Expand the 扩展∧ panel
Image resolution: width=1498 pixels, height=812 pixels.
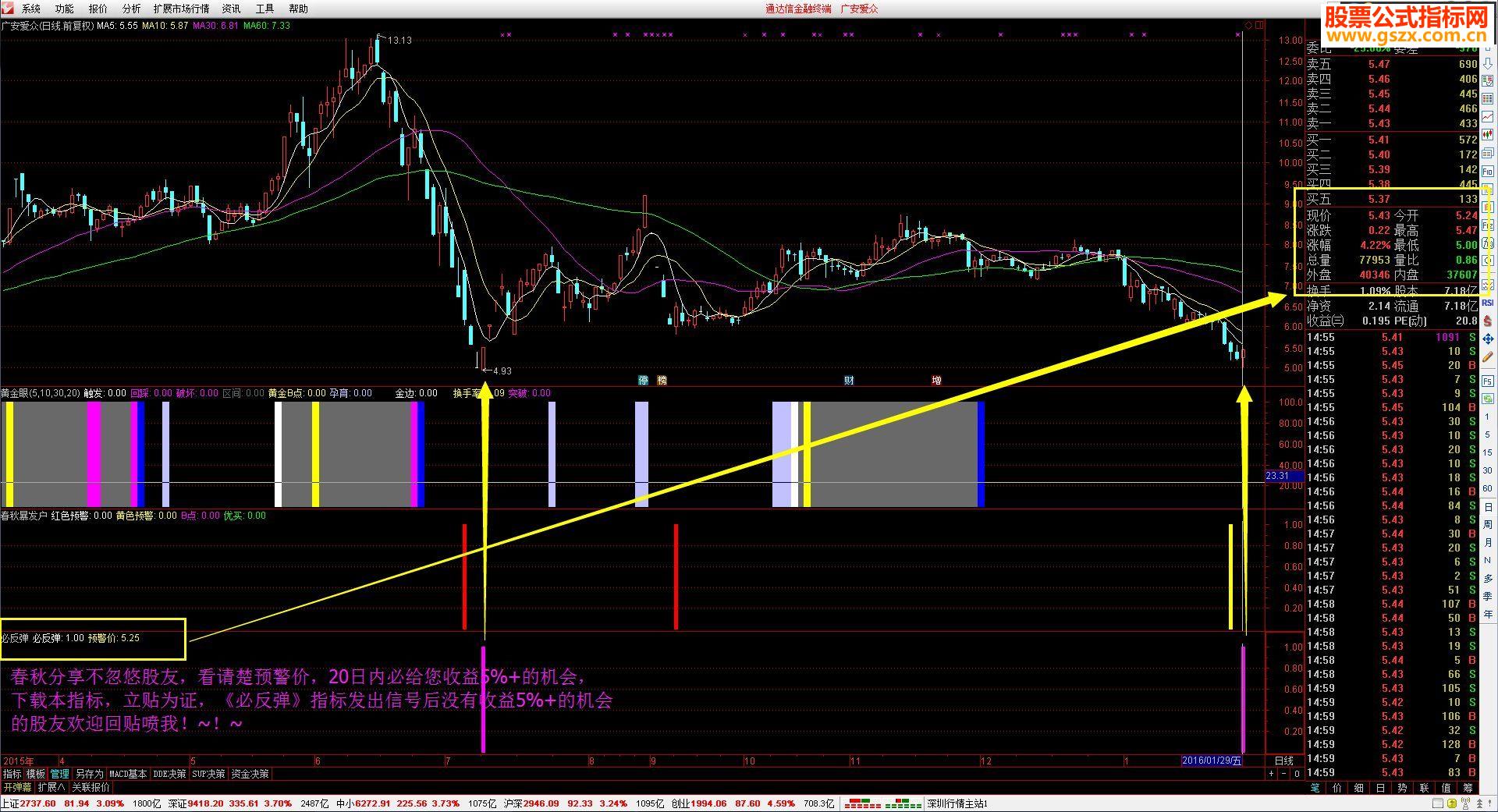click(x=51, y=788)
